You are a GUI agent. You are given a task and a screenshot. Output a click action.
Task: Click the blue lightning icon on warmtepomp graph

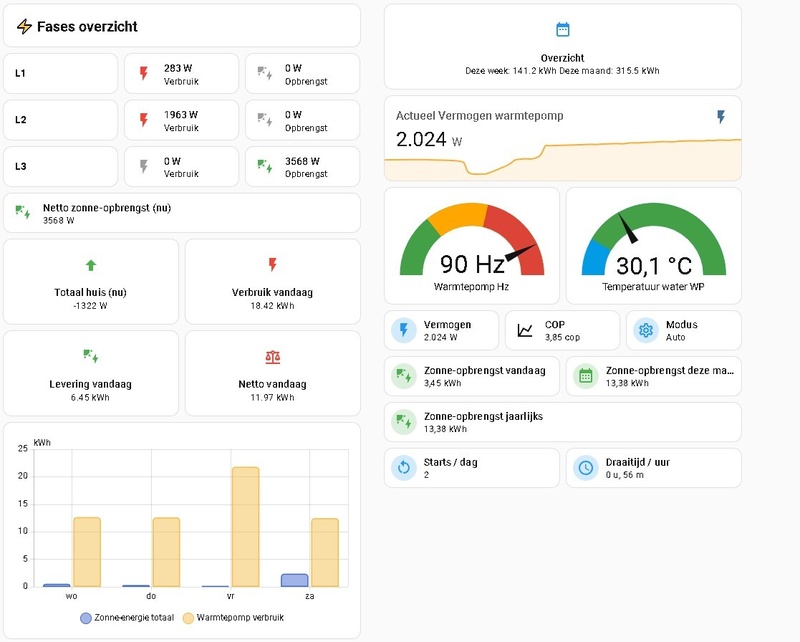(720, 117)
